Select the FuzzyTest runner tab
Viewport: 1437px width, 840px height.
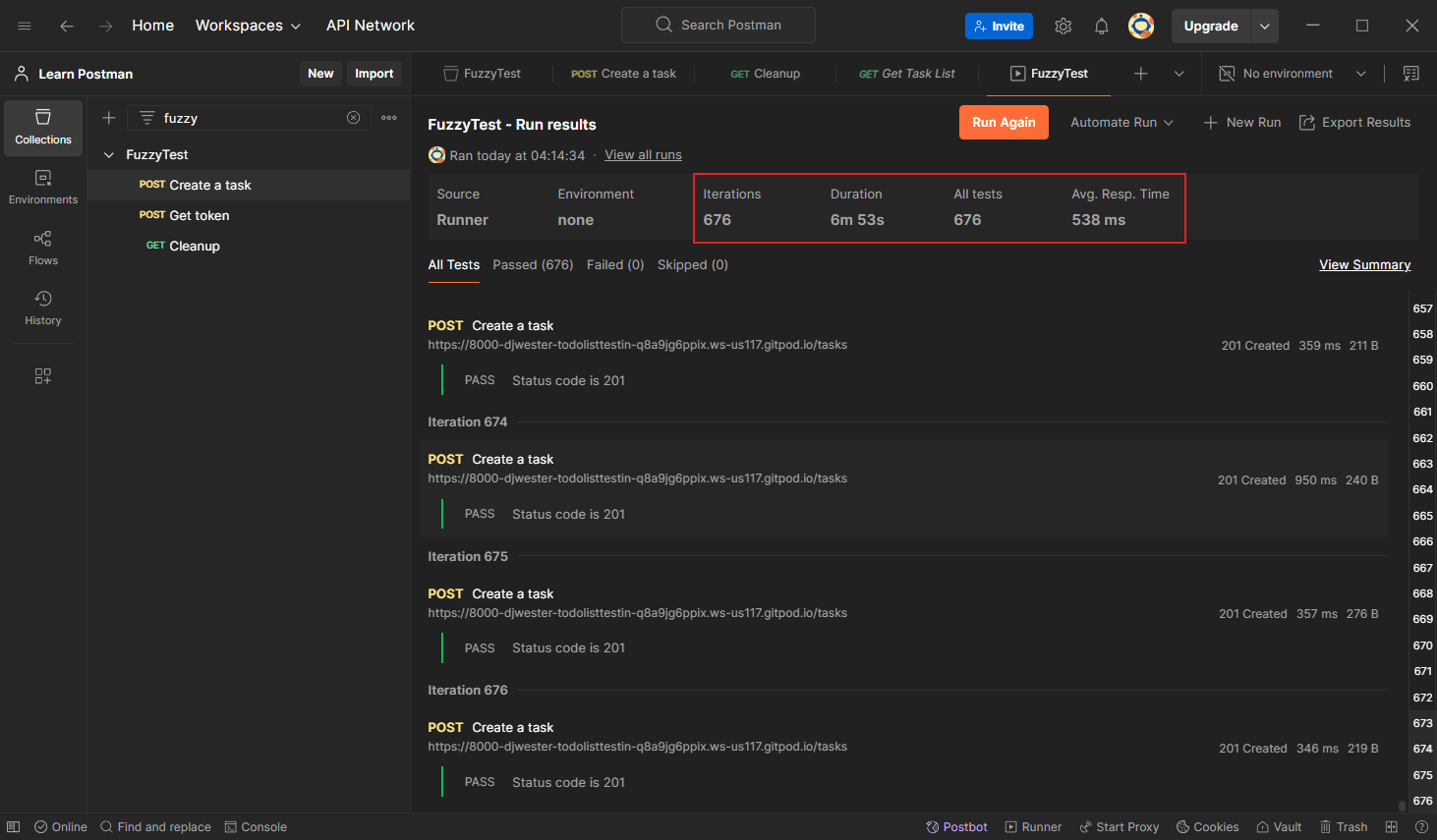pyautogui.click(x=1049, y=74)
